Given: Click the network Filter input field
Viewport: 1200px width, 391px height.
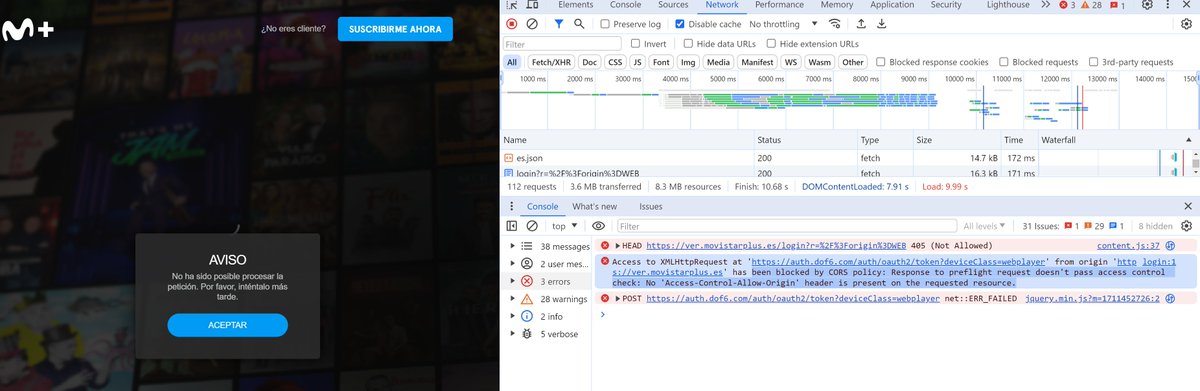Looking at the screenshot, I should tap(561, 44).
